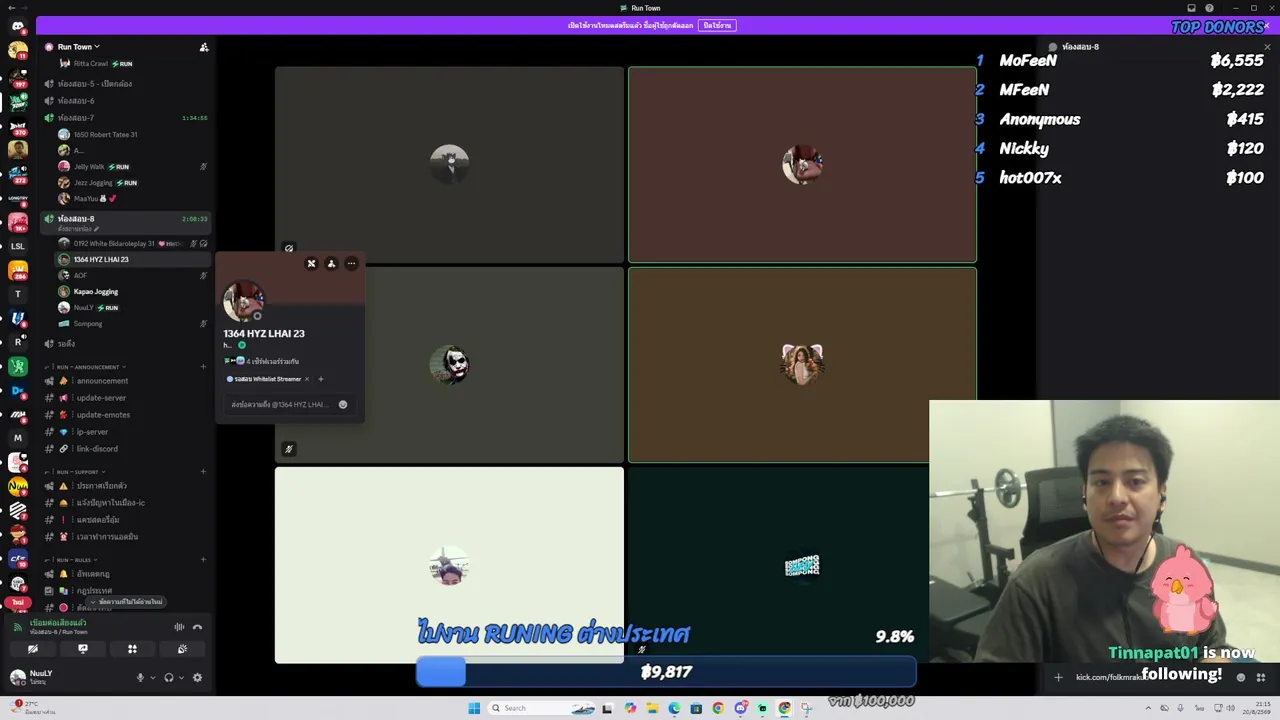Launch Chrome from the Windows taskbar

(718, 708)
